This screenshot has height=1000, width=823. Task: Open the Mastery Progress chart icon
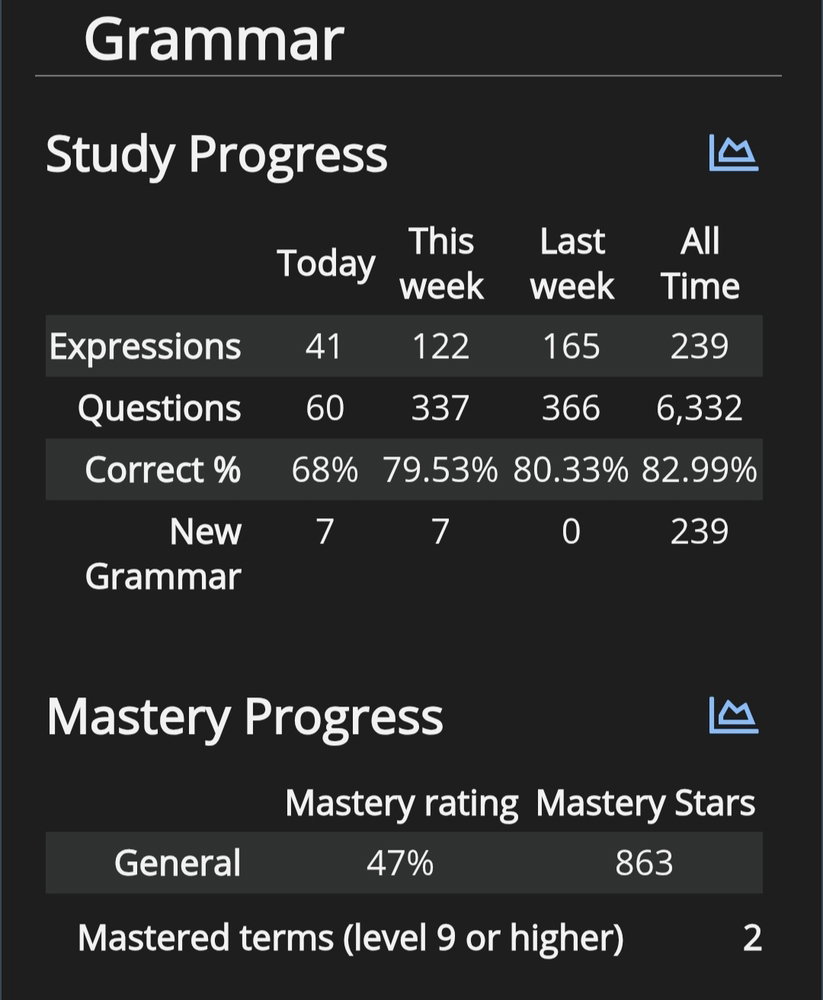(734, 716)
